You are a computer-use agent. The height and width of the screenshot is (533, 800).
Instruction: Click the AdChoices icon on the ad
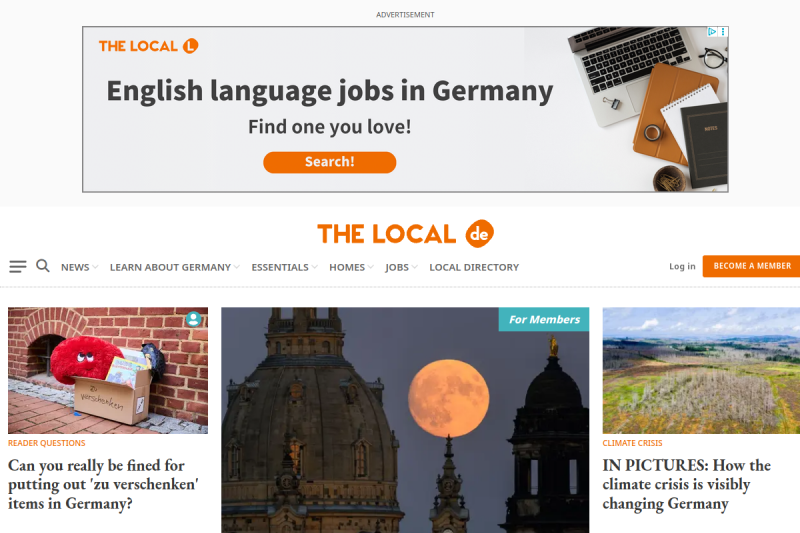712,32
